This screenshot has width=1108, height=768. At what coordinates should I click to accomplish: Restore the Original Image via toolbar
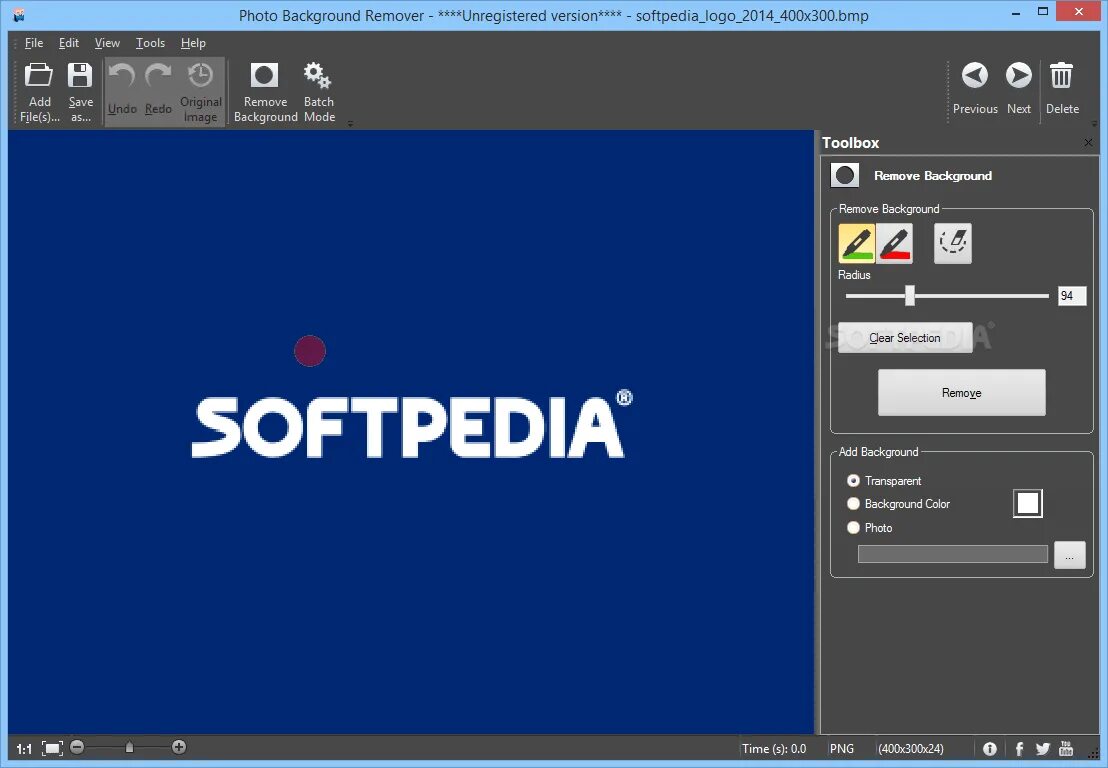[x=201, y=93]
